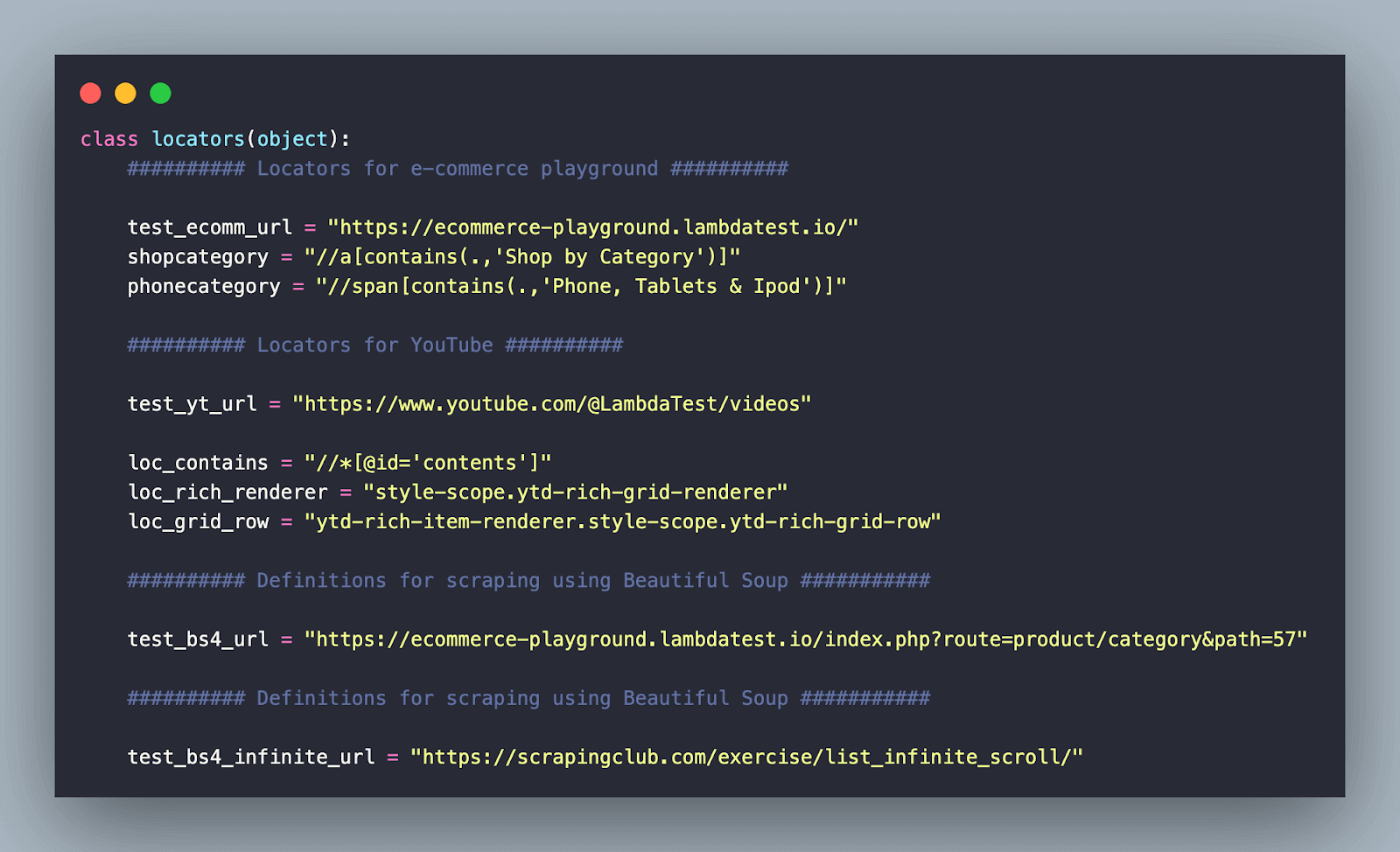This screenshot has height=852, width=1400.
Task: Click the Locators for YouTube comment
Action: (x=374, y=345)
